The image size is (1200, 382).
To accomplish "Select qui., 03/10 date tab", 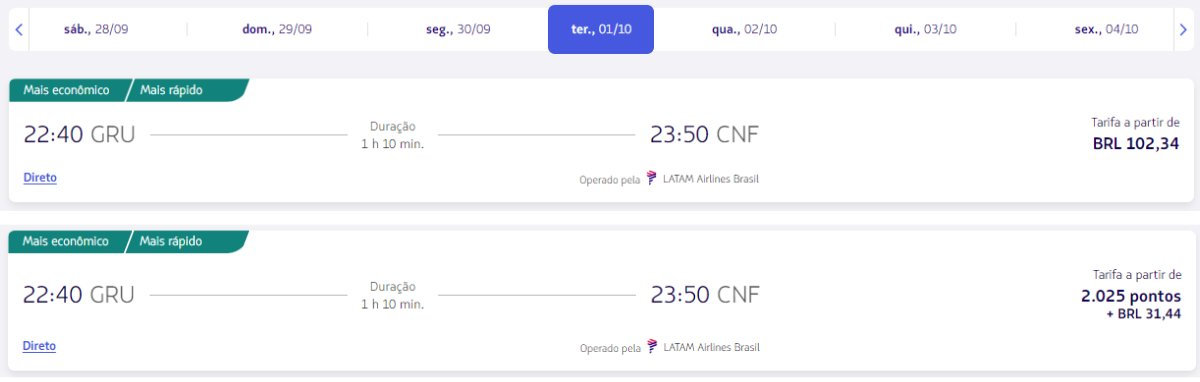I will tap(926, 29).
